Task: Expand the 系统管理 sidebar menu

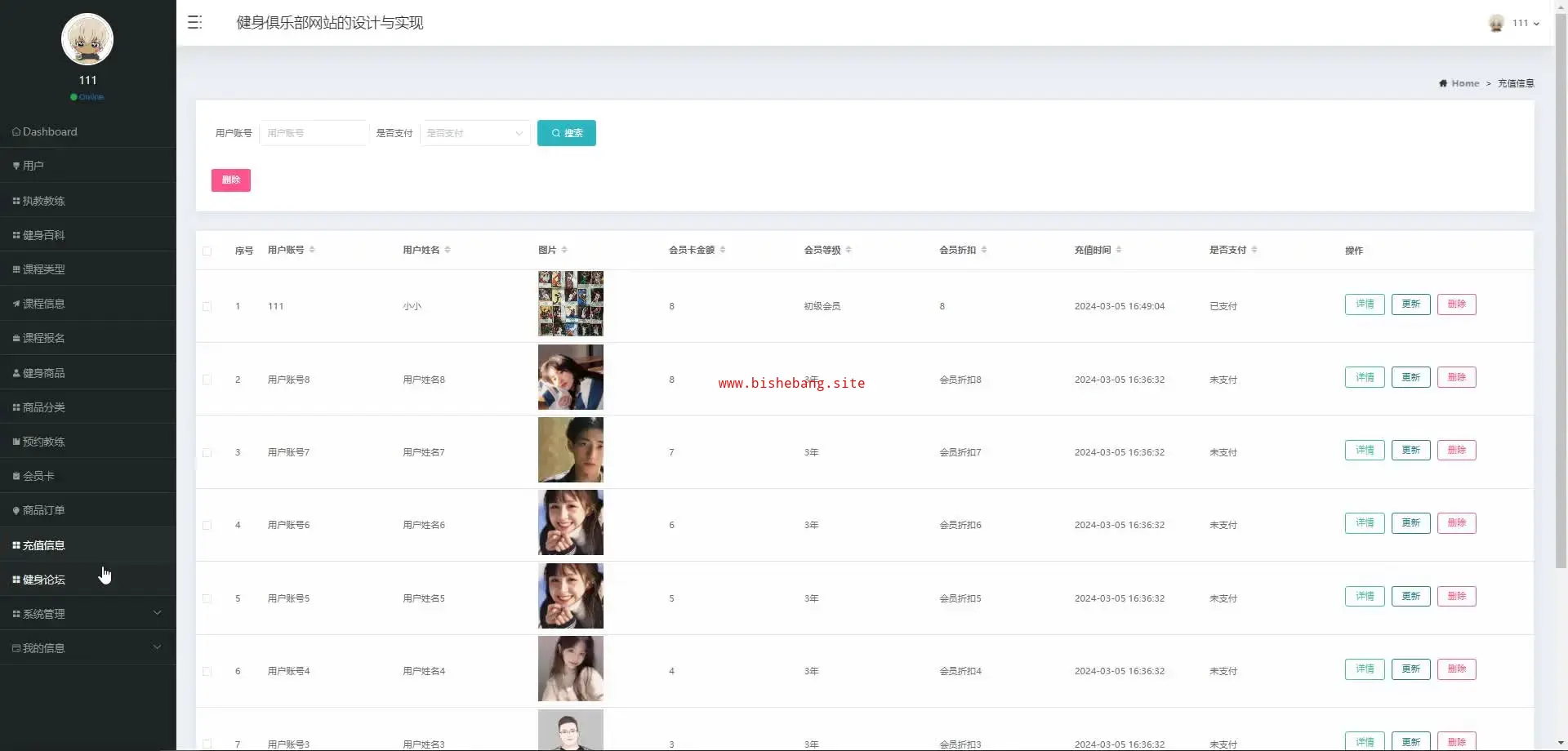Action: [x=87, y=614]
